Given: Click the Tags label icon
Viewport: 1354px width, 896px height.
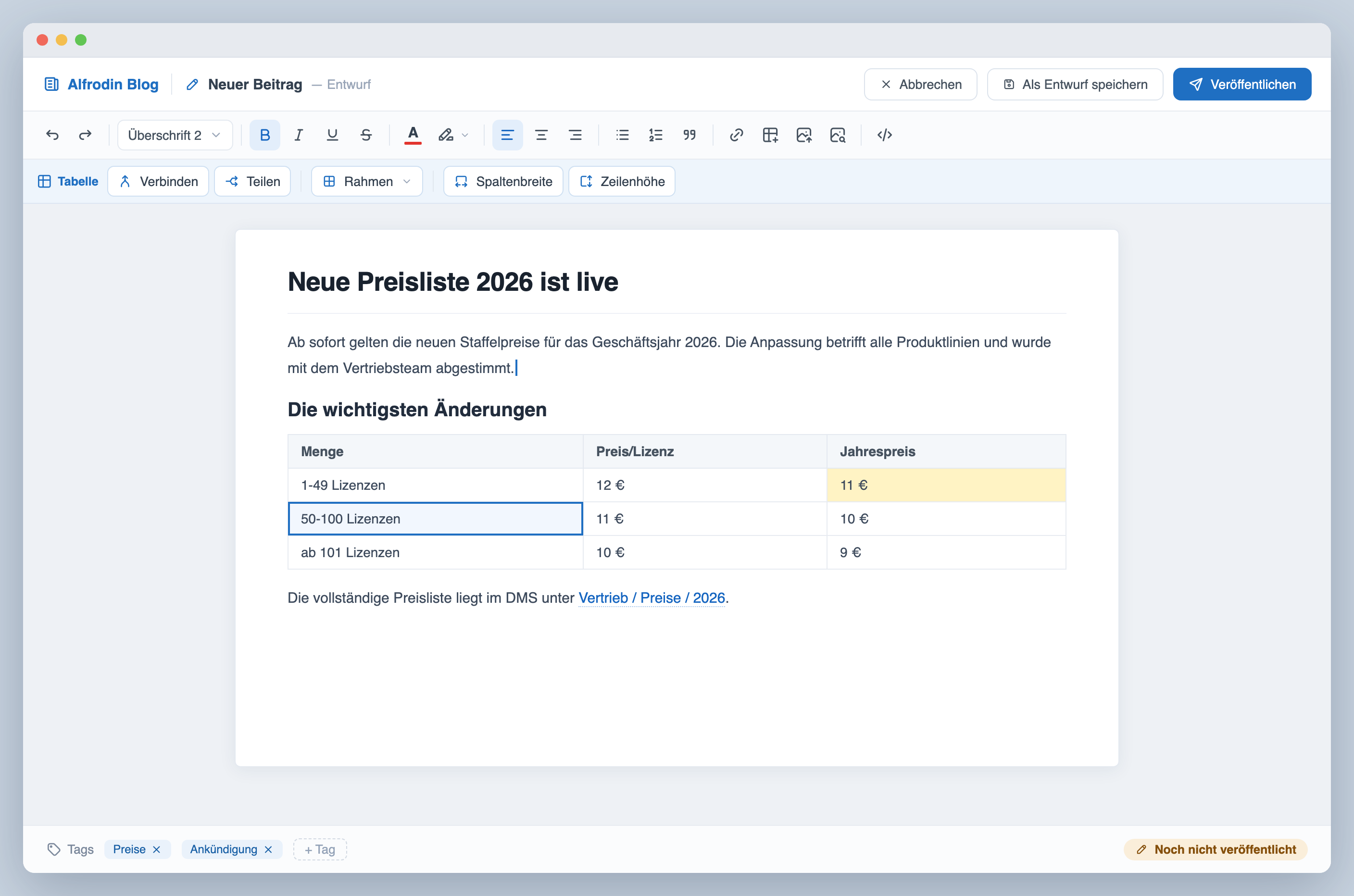Looking at the screenshot, I should coord(54,850).
